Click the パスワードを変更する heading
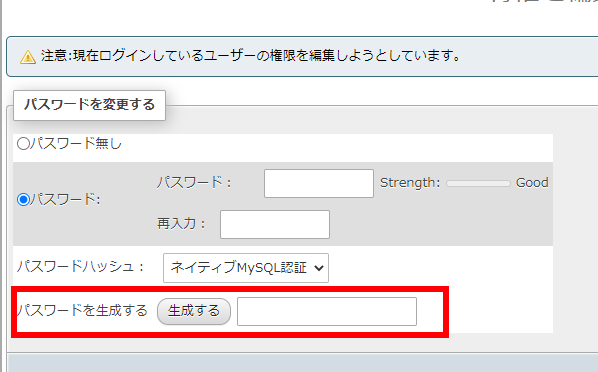This screenshot has height=372, width=598. (90, 105)
